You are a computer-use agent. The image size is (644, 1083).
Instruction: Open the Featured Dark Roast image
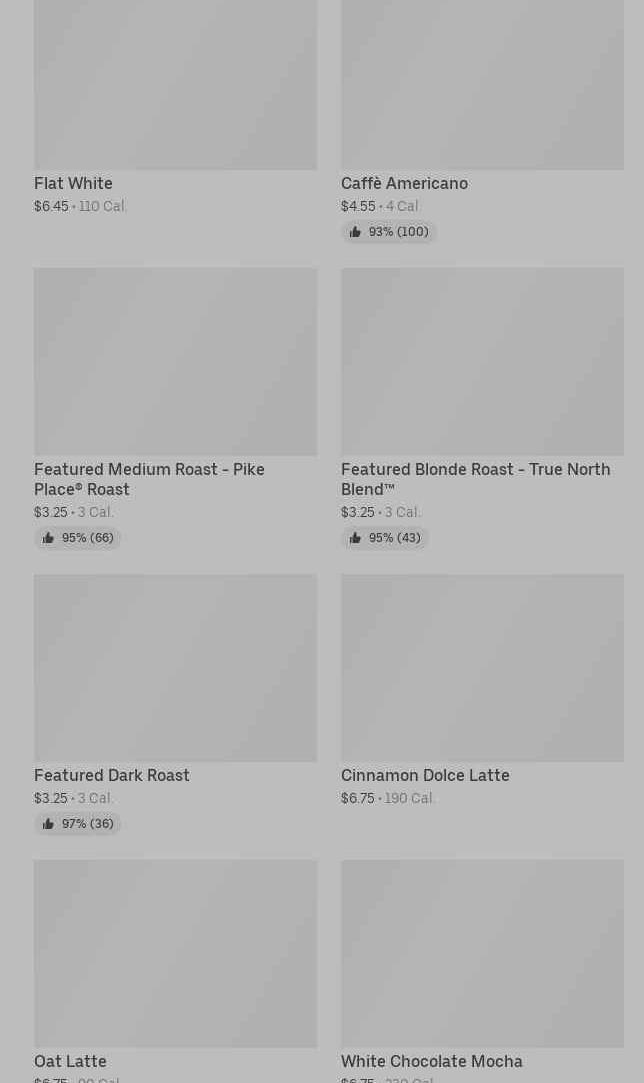click(175, 667)
